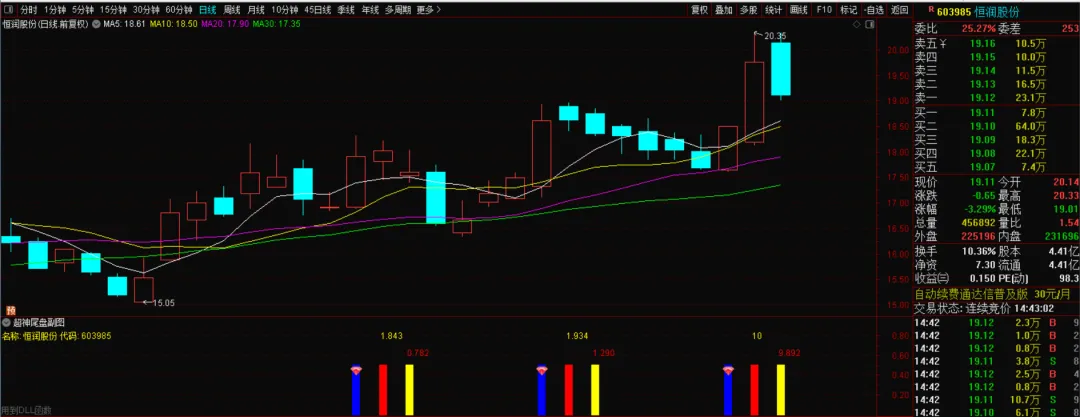Click the 换手 value 10.36%
The width and height of the screenshot is (1080, 417).
click(x=979, y=252)
